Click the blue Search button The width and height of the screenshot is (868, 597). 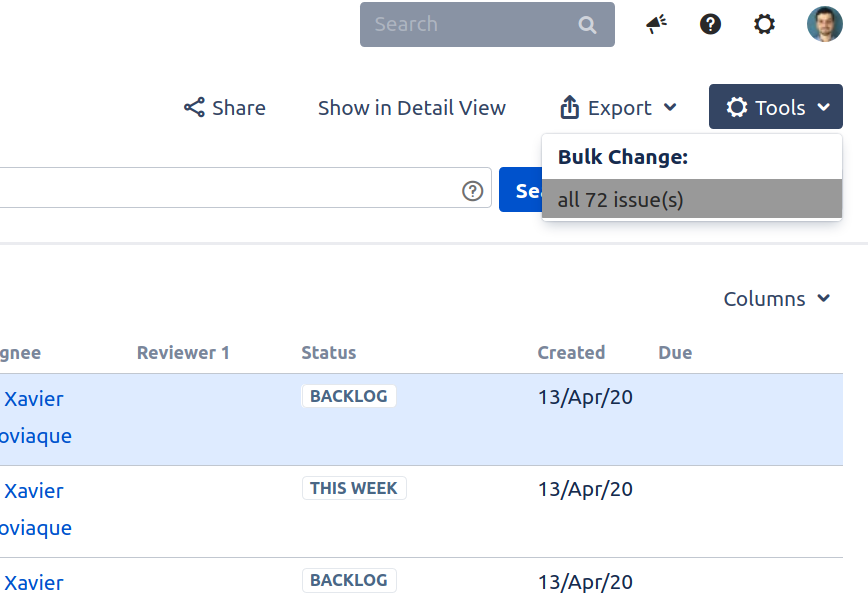click(521, 190)
